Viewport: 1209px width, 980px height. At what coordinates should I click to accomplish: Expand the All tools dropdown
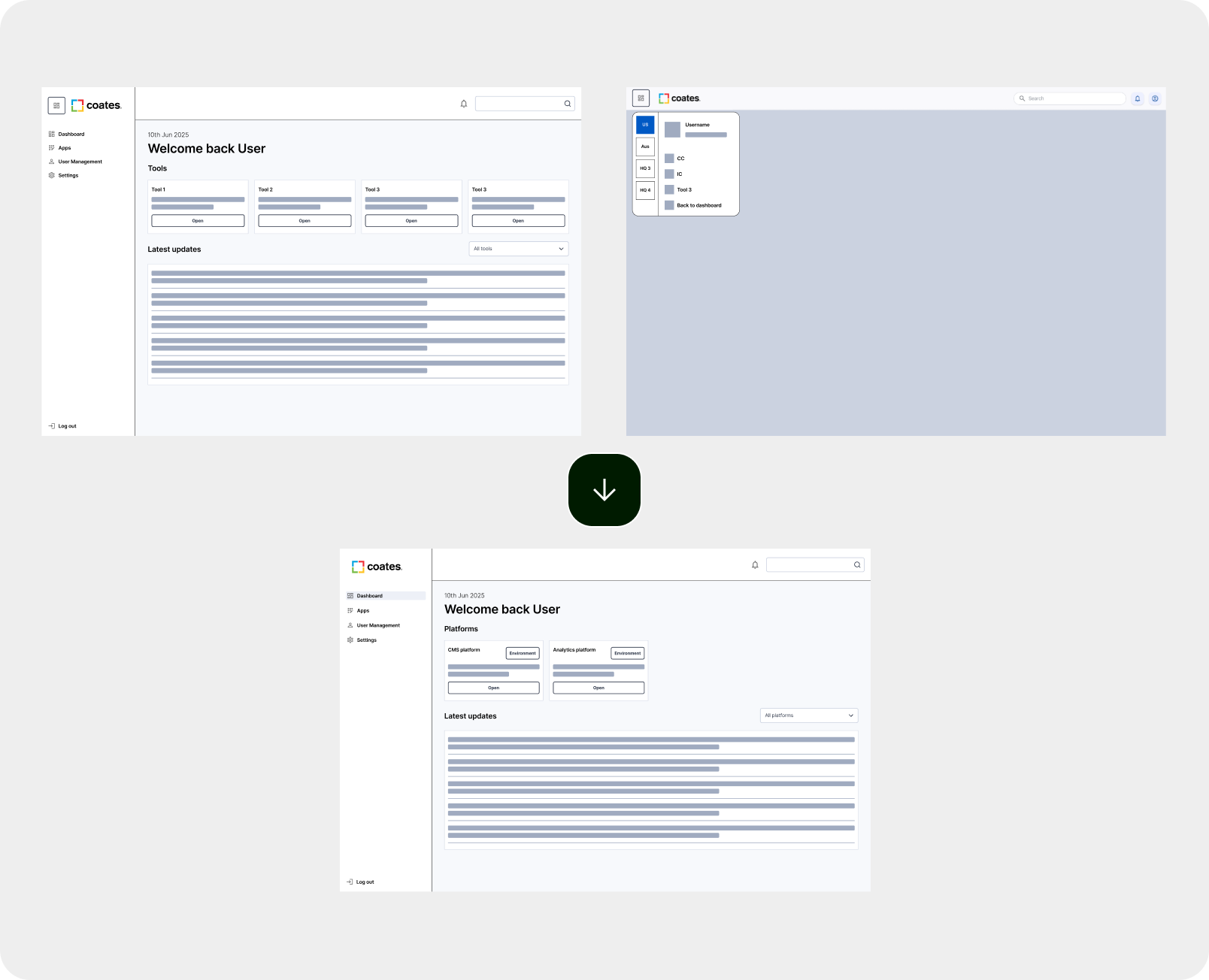tap(519, 249)
